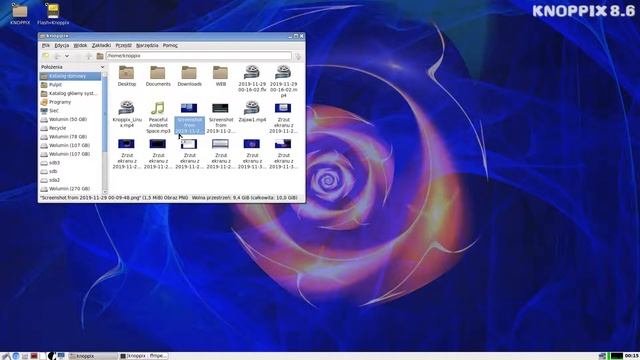The width and height of the screenshot is (640, 360).
Task: Click the go button beside path field
Action: pos(298,56)
